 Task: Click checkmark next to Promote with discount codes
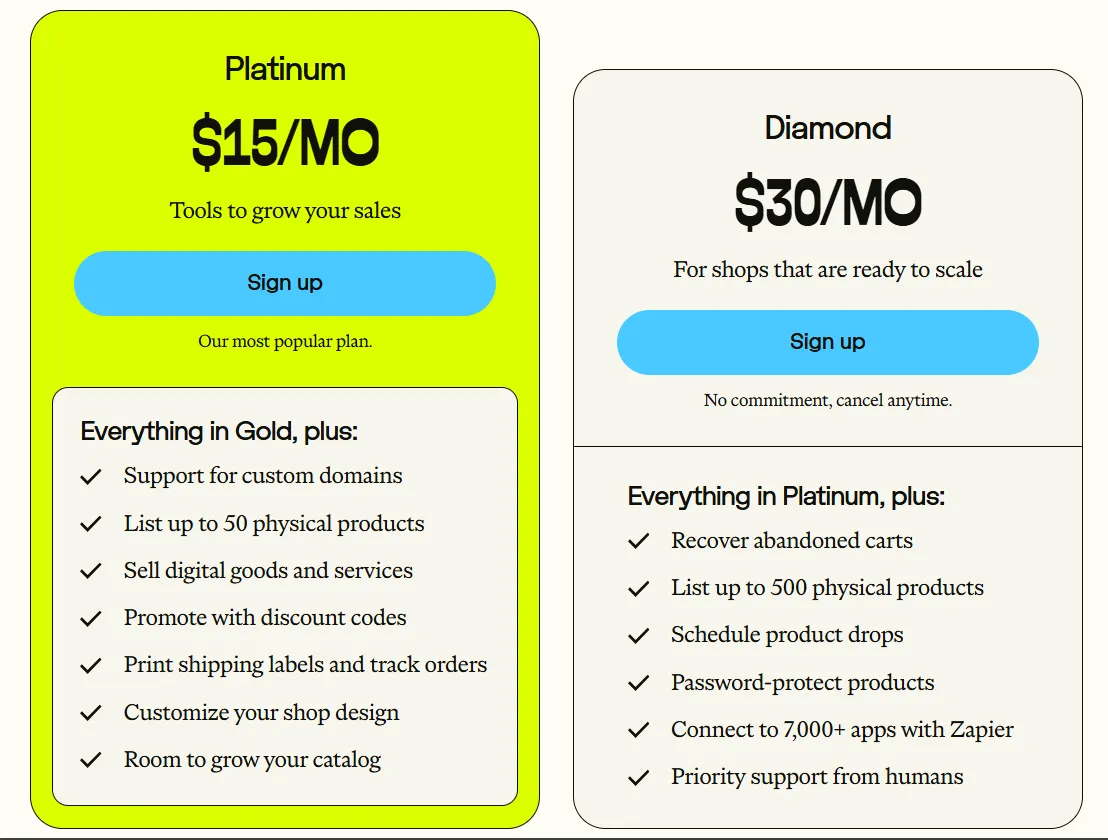(x=91, y=619)
